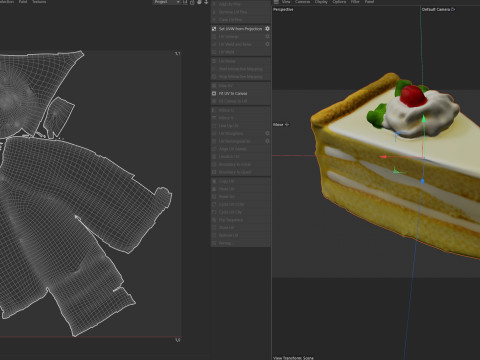Open UV Rectangularize options gear
This screenshot has height=360, width=480.
267,141
